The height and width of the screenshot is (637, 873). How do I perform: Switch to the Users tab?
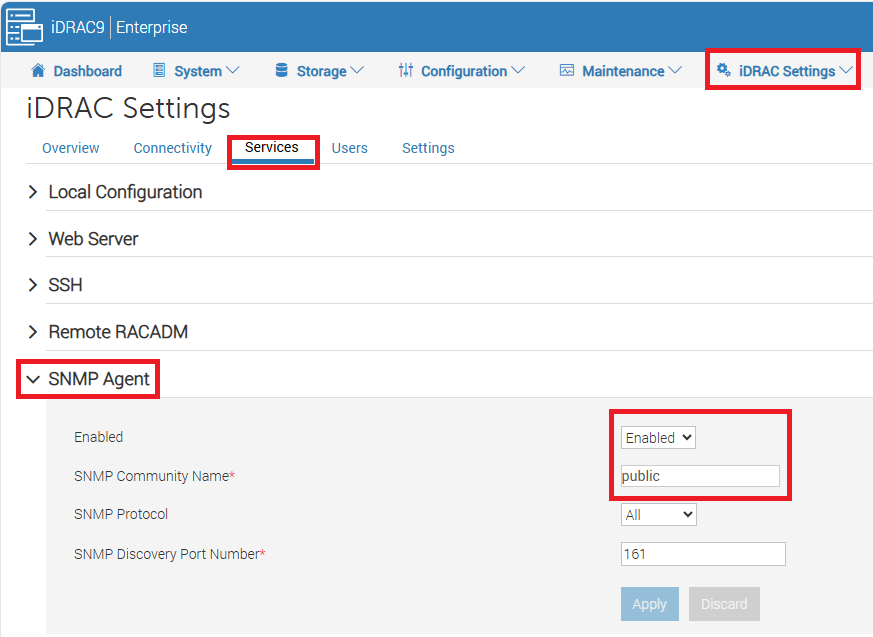point(350,148)
